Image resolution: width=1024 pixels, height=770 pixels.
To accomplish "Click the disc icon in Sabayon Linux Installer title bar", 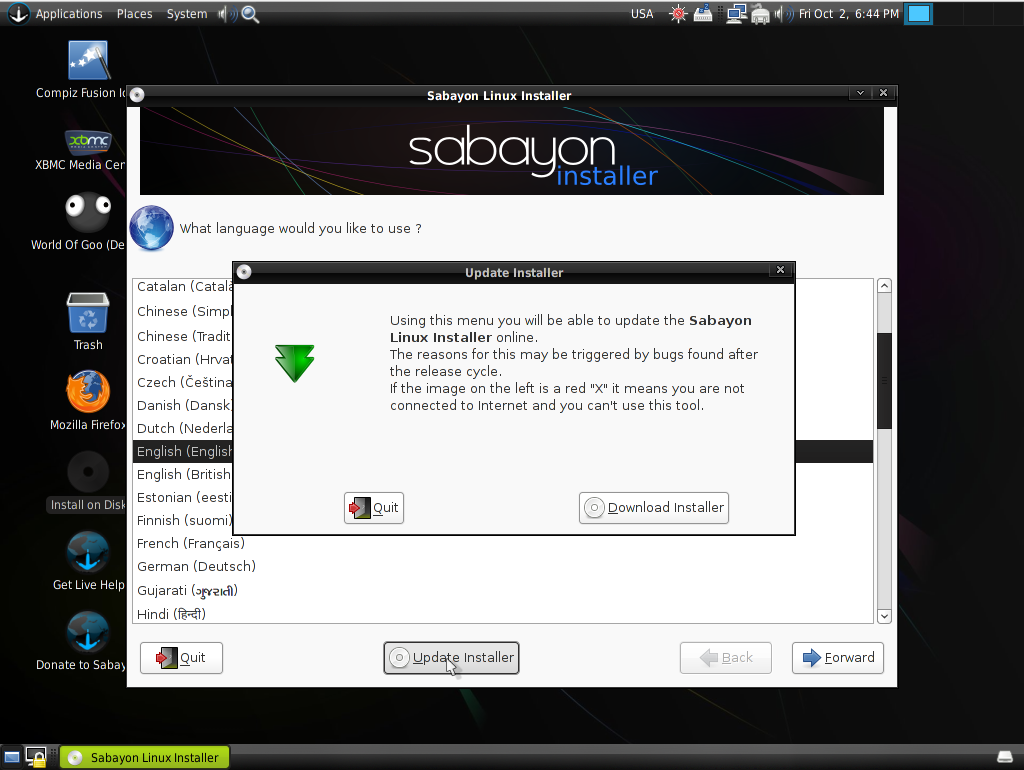I will point(137,95).
